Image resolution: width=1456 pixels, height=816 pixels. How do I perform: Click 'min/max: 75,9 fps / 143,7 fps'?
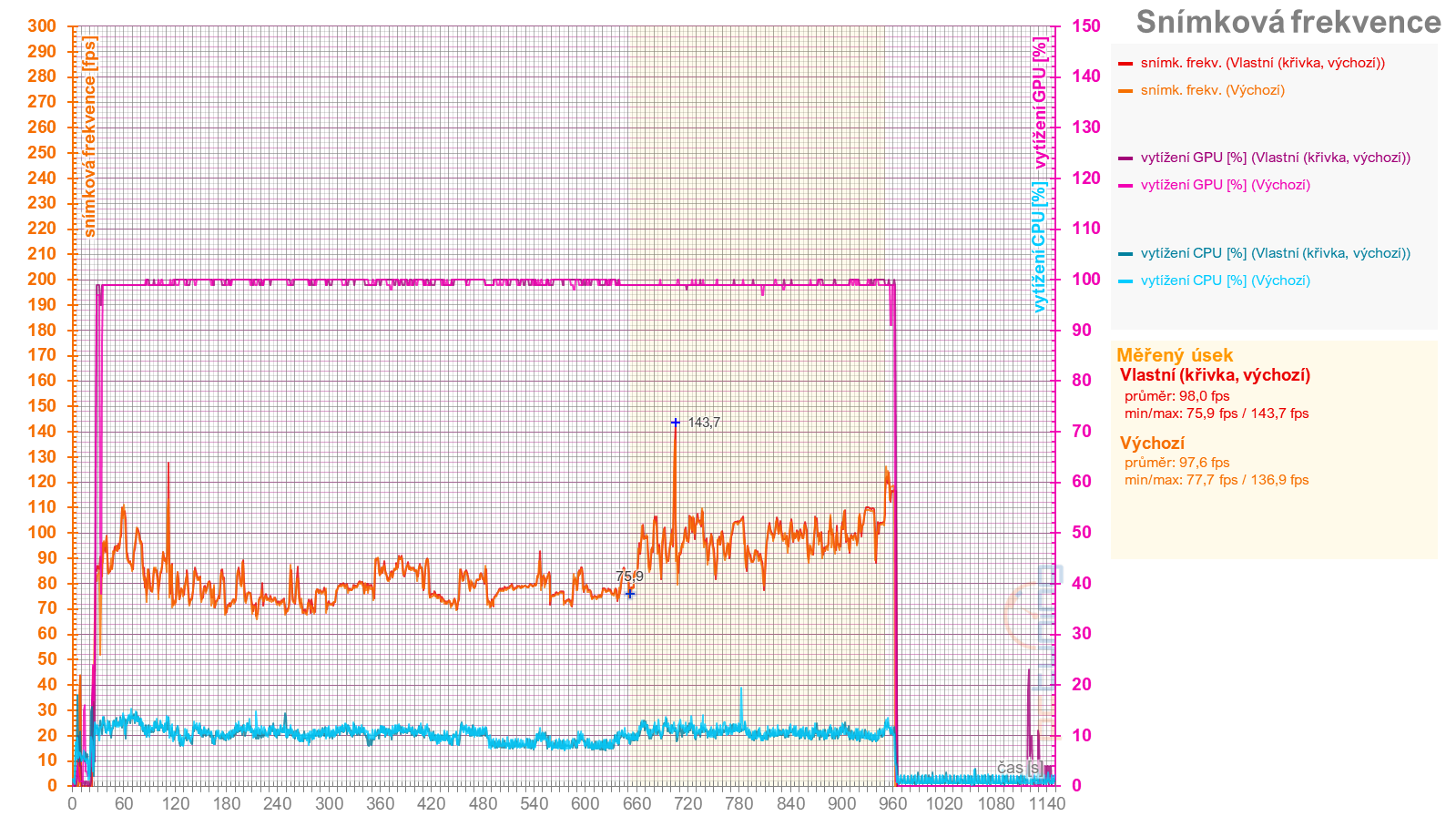click(1217, 413)
